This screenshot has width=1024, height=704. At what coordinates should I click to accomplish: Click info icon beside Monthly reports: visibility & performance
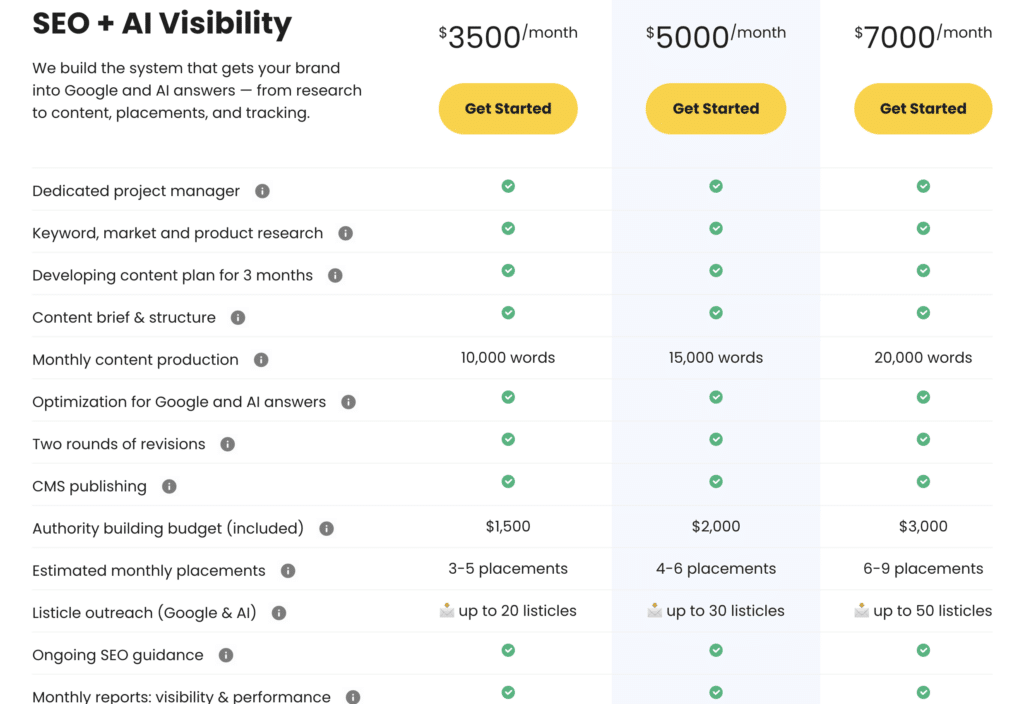353,697
